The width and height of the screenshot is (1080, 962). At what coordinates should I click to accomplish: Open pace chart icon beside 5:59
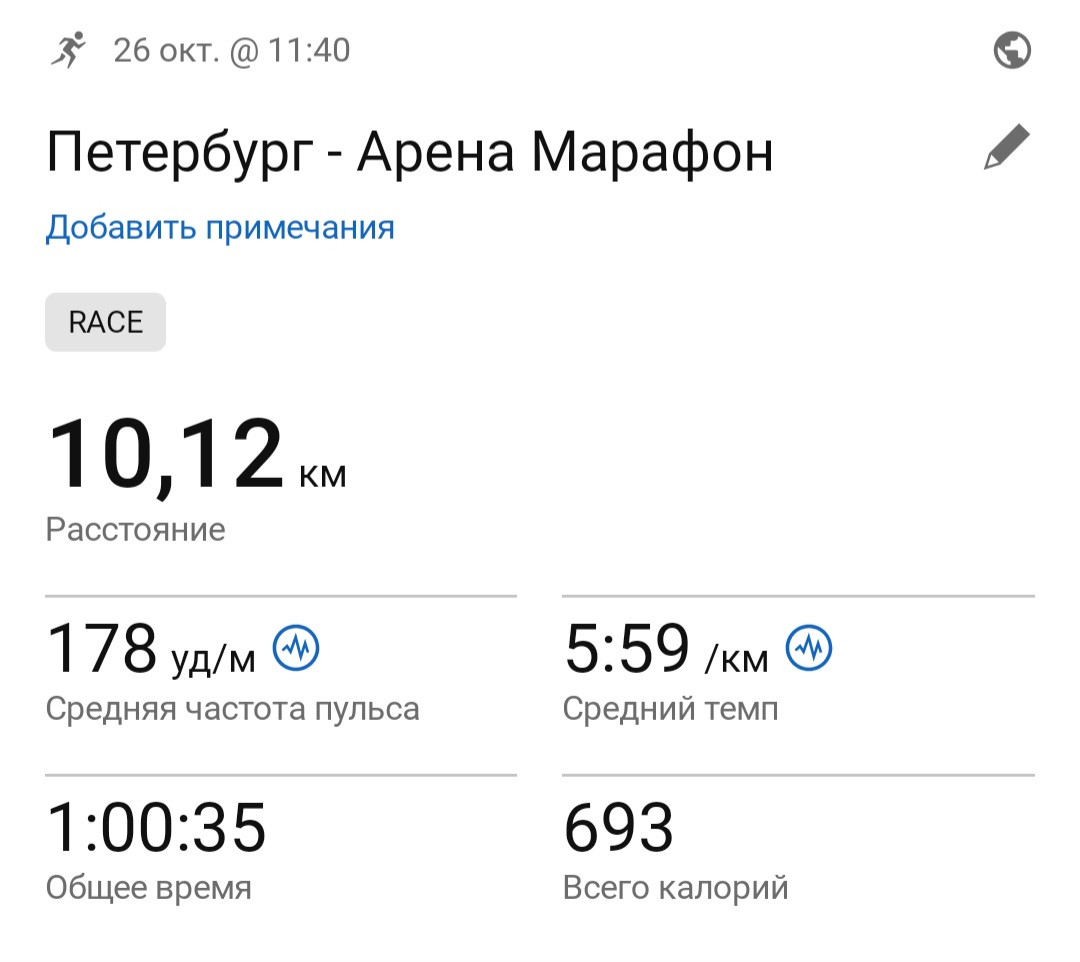pos(809,648)
